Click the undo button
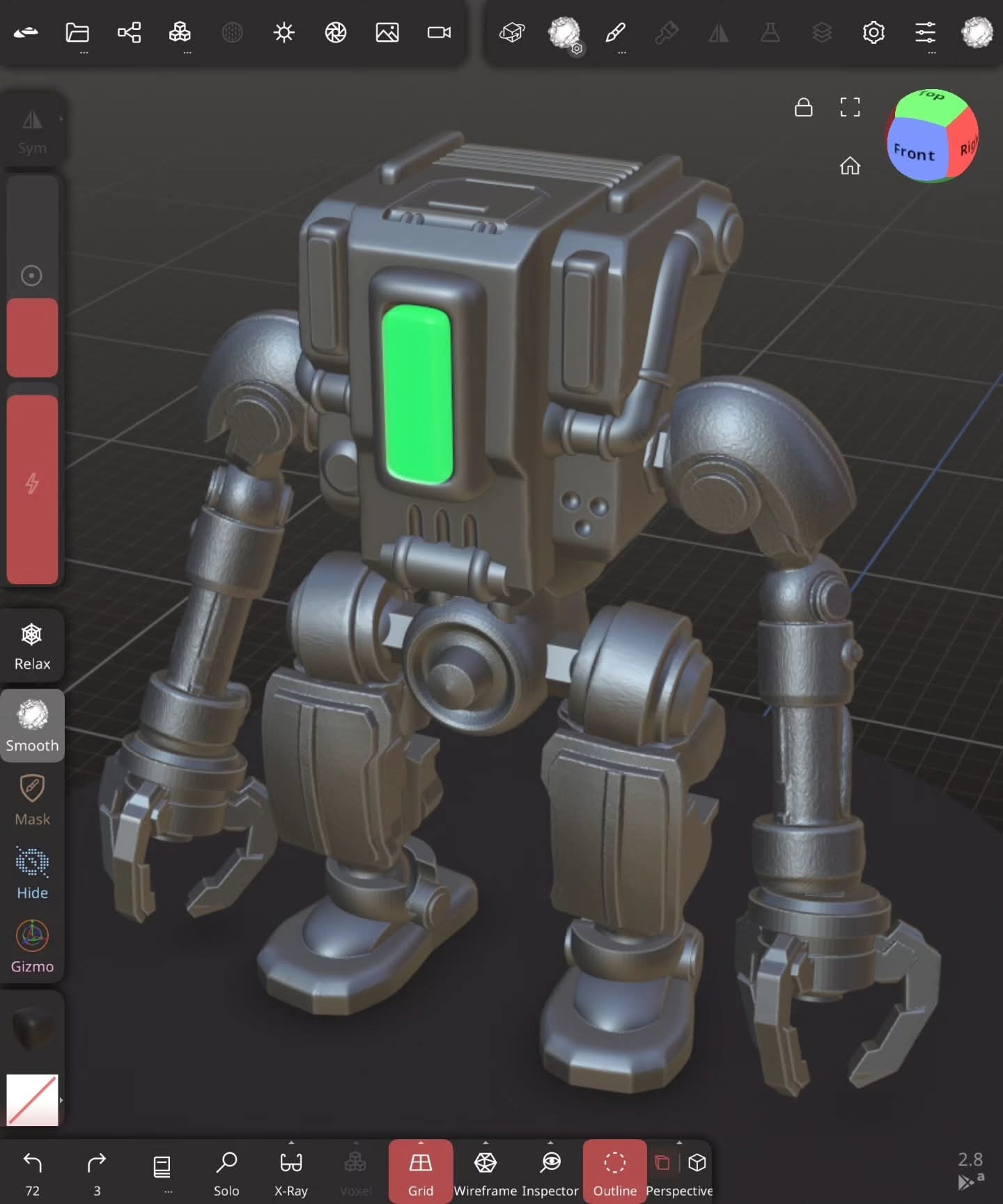This screenshot has width=1003, height=1204. click(x=32, y=1172)
